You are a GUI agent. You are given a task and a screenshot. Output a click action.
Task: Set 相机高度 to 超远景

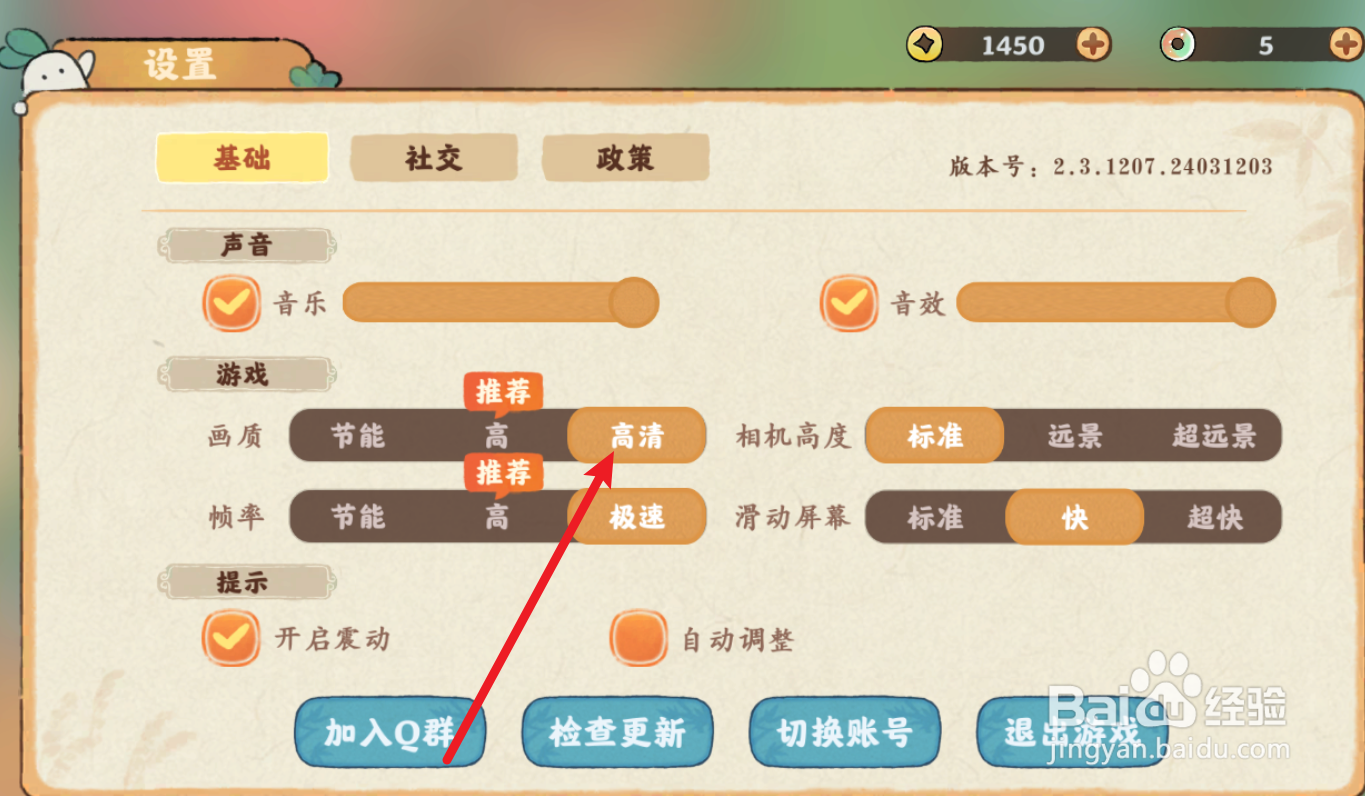pos(1214,436)
